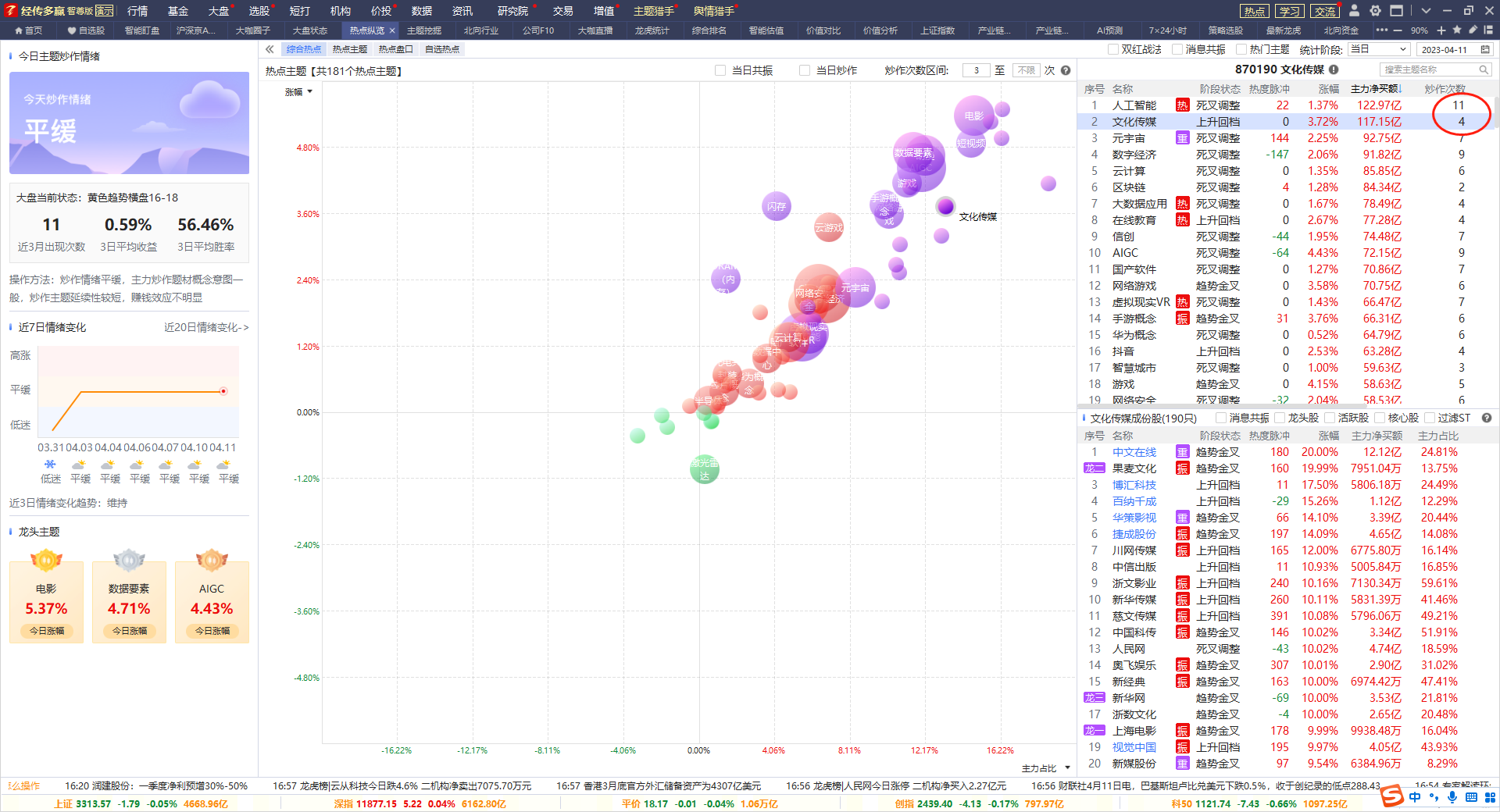Open 统计阶段 当日 dropdown

[x=1379, y=49]
